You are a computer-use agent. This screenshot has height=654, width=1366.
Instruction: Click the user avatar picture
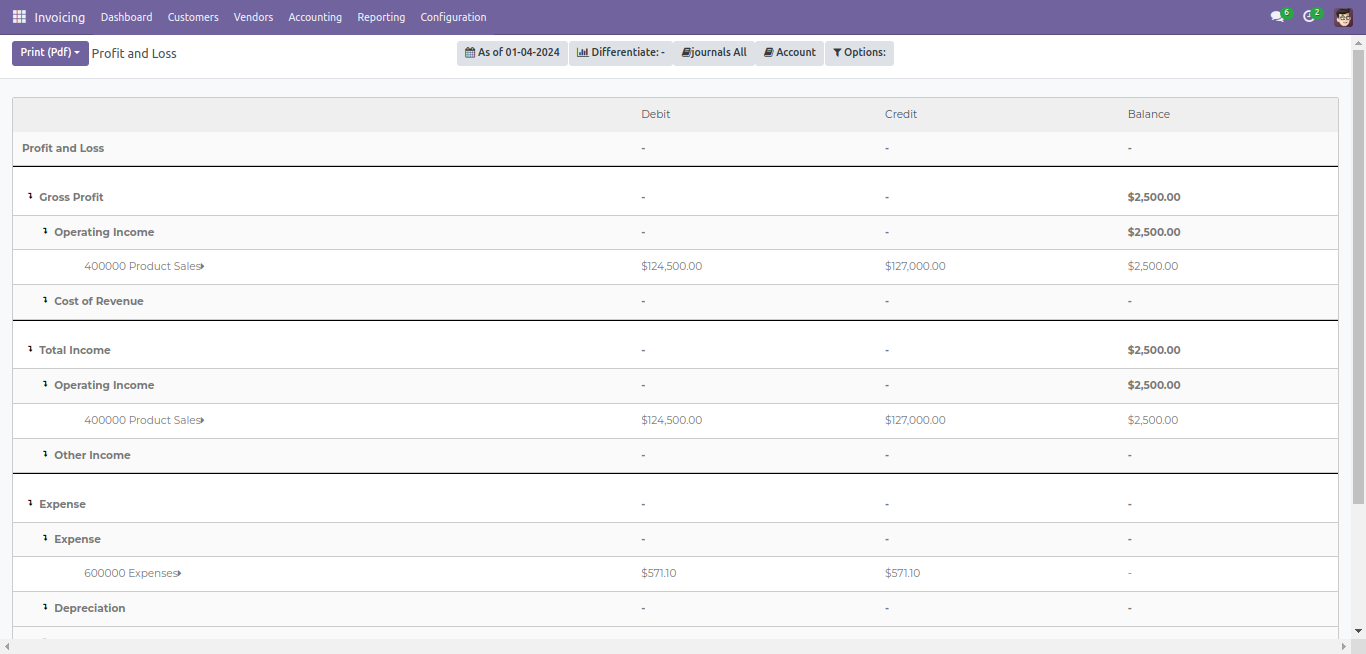coord(1343,17)
